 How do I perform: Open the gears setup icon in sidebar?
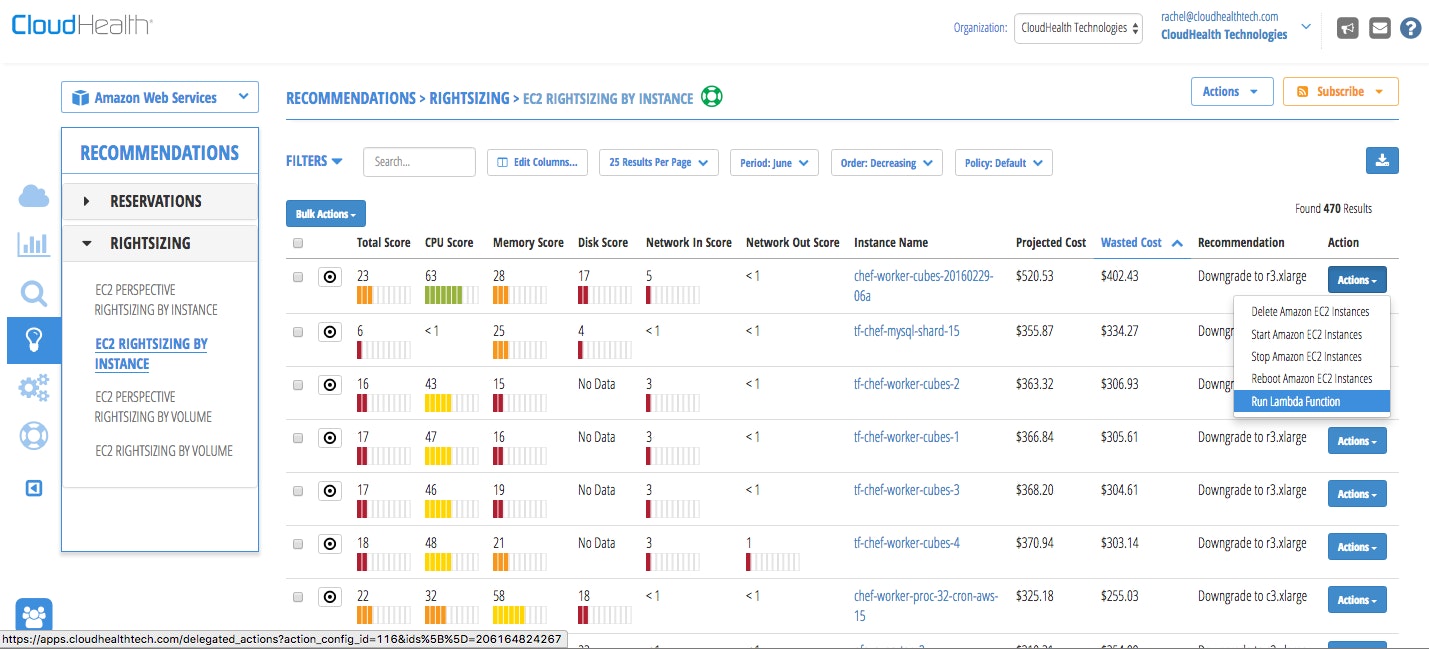pos(34,388)
